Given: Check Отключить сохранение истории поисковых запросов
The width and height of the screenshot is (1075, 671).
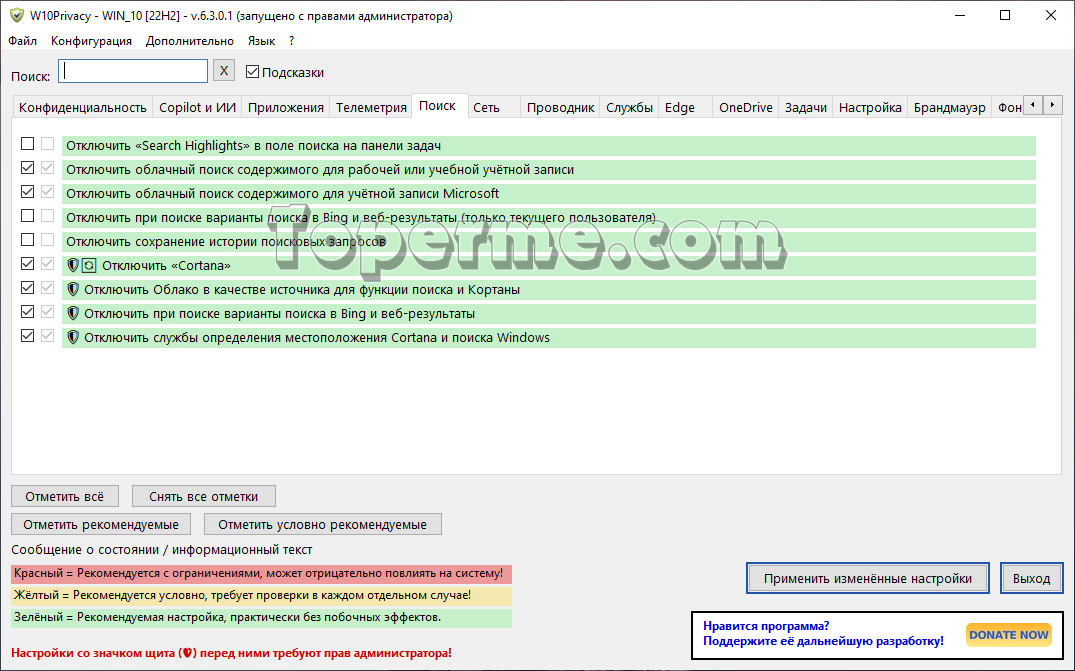Looking at the screenshot, I should tap(27, 240).
